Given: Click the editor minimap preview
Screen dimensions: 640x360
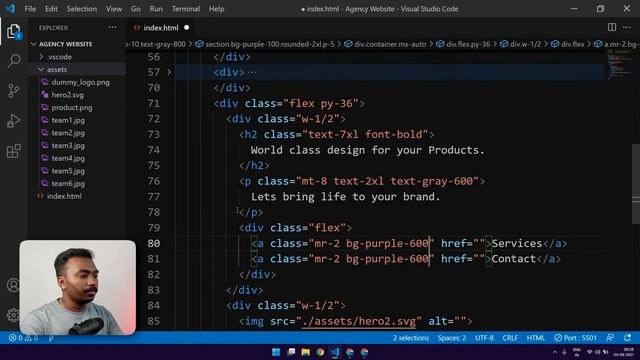Looking at the screenshot, I should (618, 65).
